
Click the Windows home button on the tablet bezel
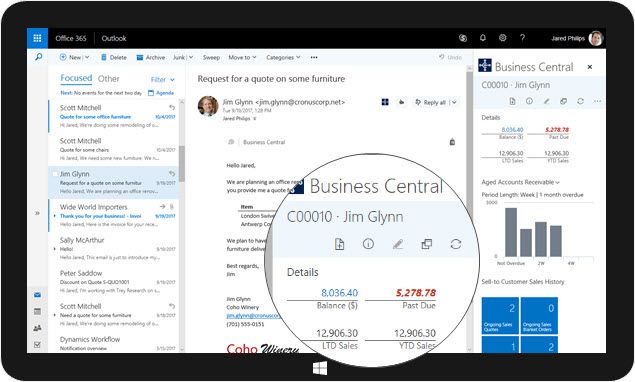point(320,368)
